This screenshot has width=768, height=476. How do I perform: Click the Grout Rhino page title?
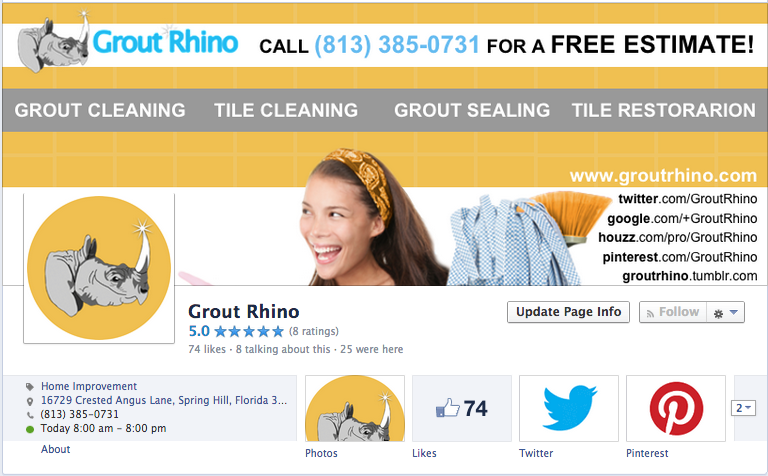243,311
